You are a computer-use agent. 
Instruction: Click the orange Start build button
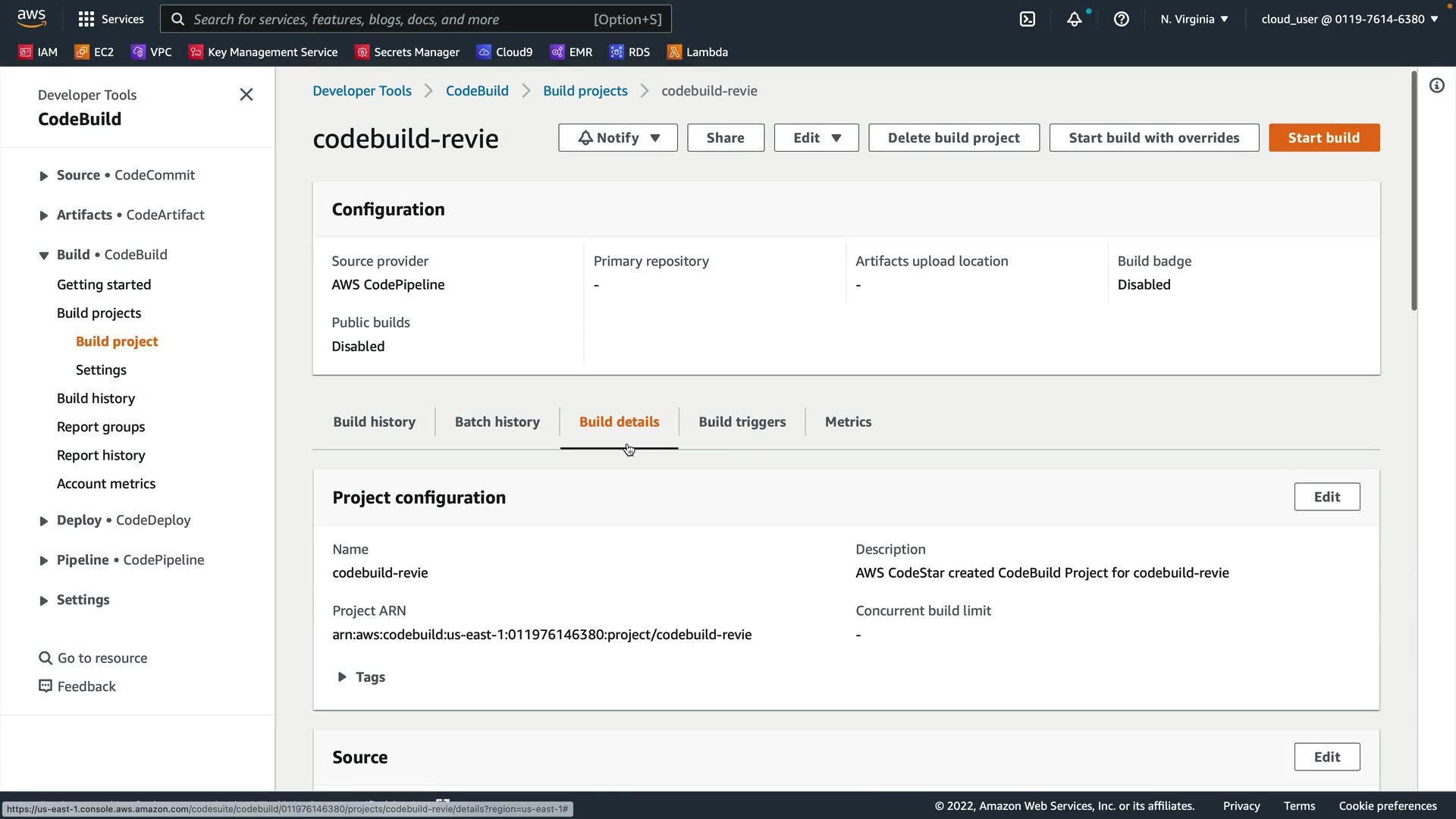click(x=1323, y=138)
